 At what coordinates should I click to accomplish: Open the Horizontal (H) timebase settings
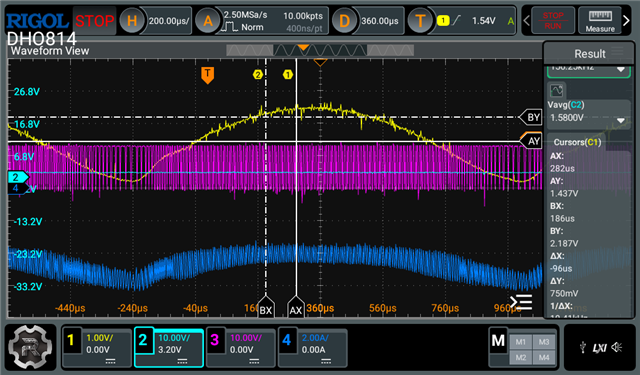click(132, 20)
